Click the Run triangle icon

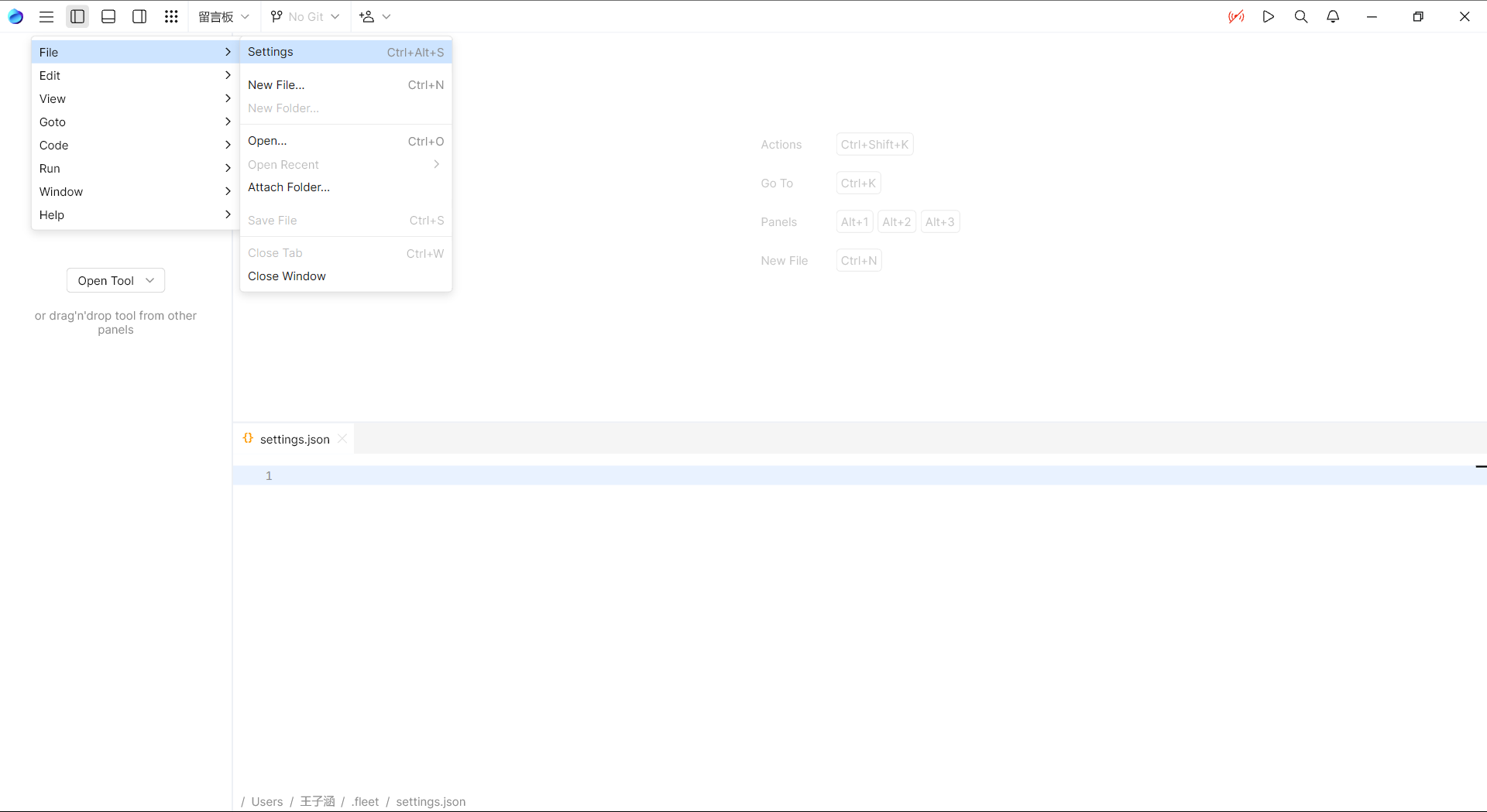pos(1269,16)
